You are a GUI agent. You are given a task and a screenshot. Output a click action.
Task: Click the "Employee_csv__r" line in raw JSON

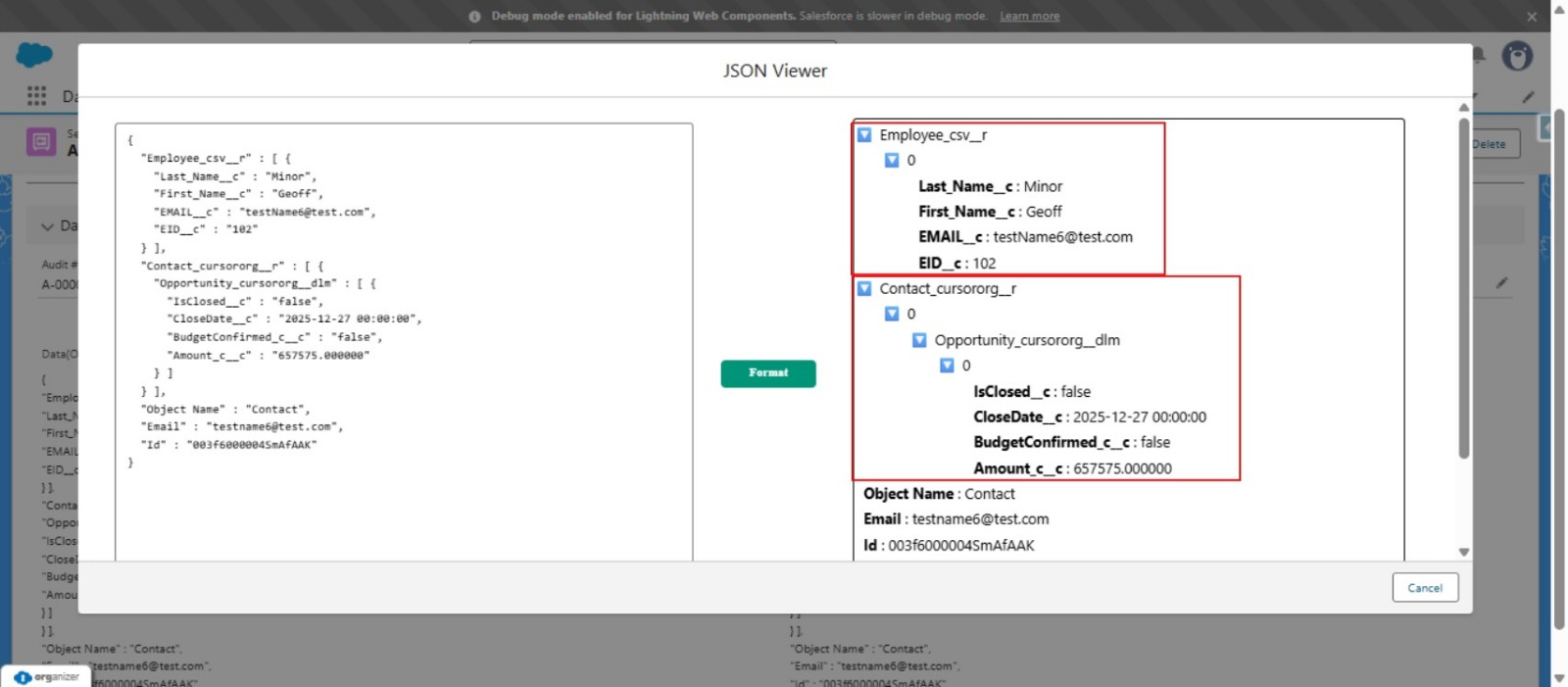click(216, 158)
